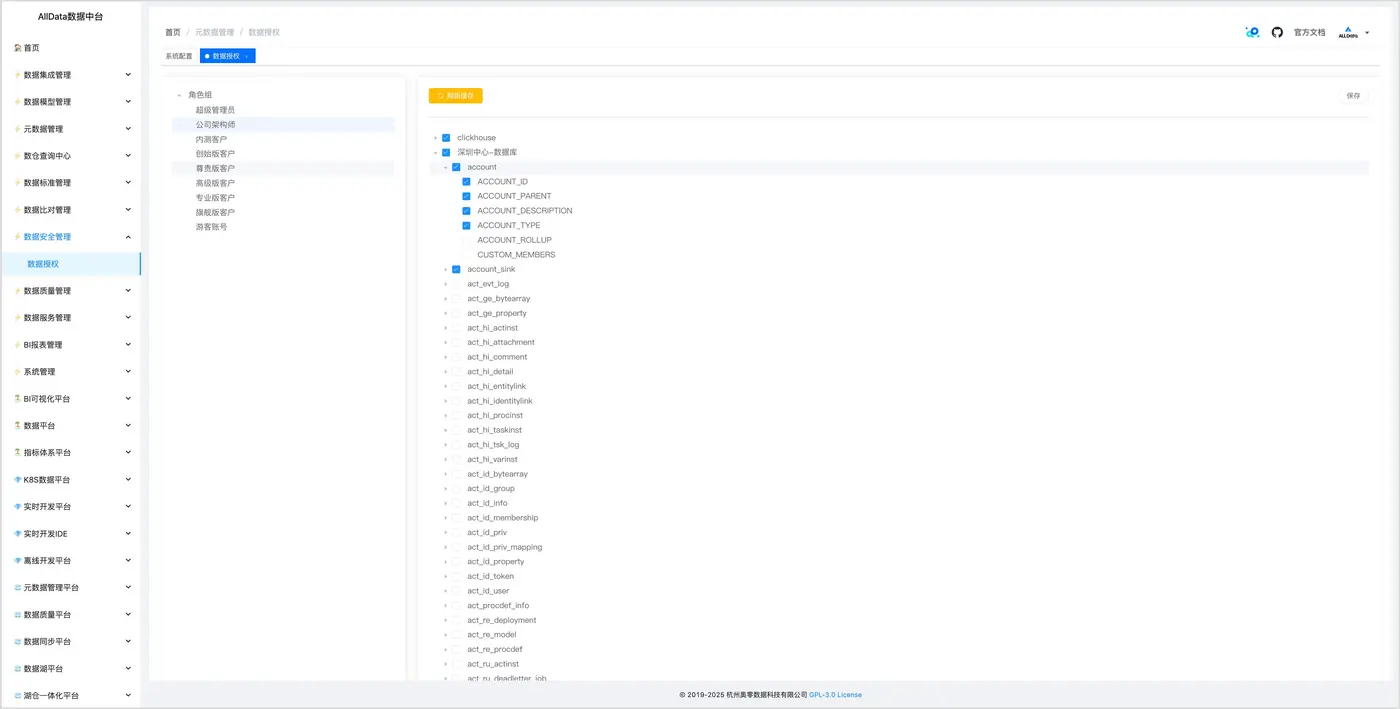Click the yellow refresh cache button
The height and width of the screenshot is (709, 1400).
pos(456,96)
